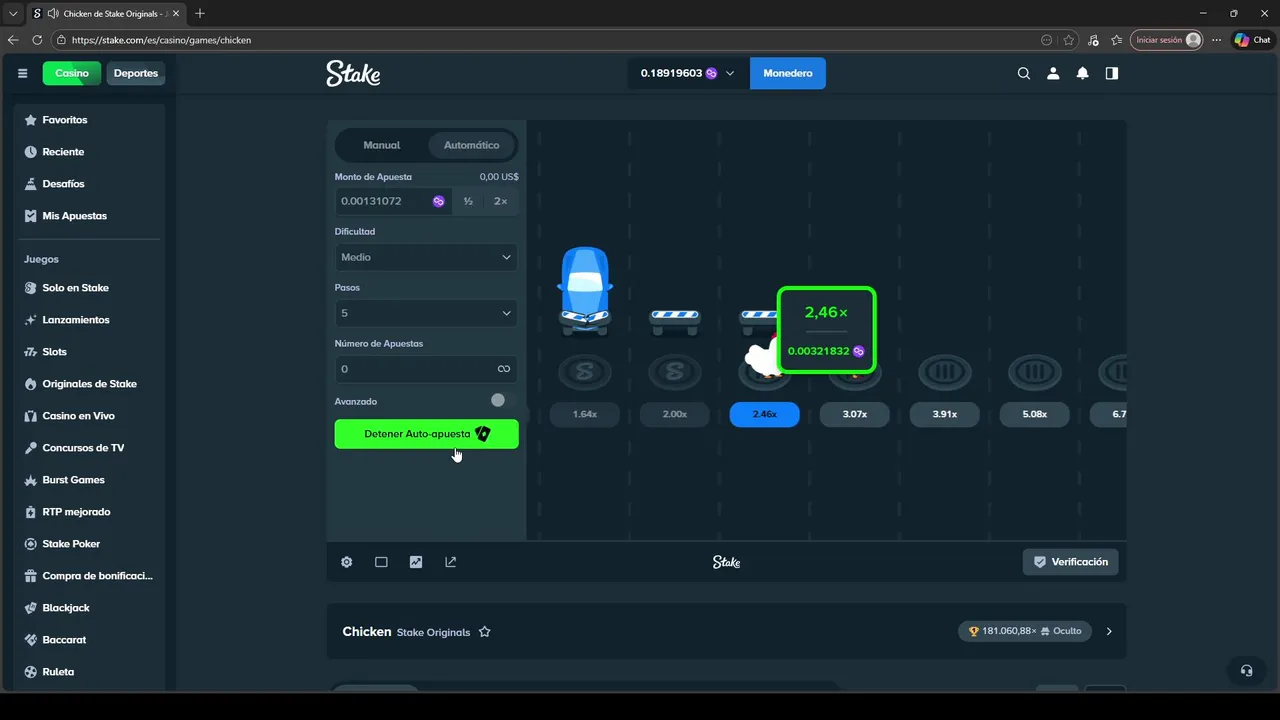1280x720 pixels.
Task: Open live stats chart icon
Action: (416, 562)
